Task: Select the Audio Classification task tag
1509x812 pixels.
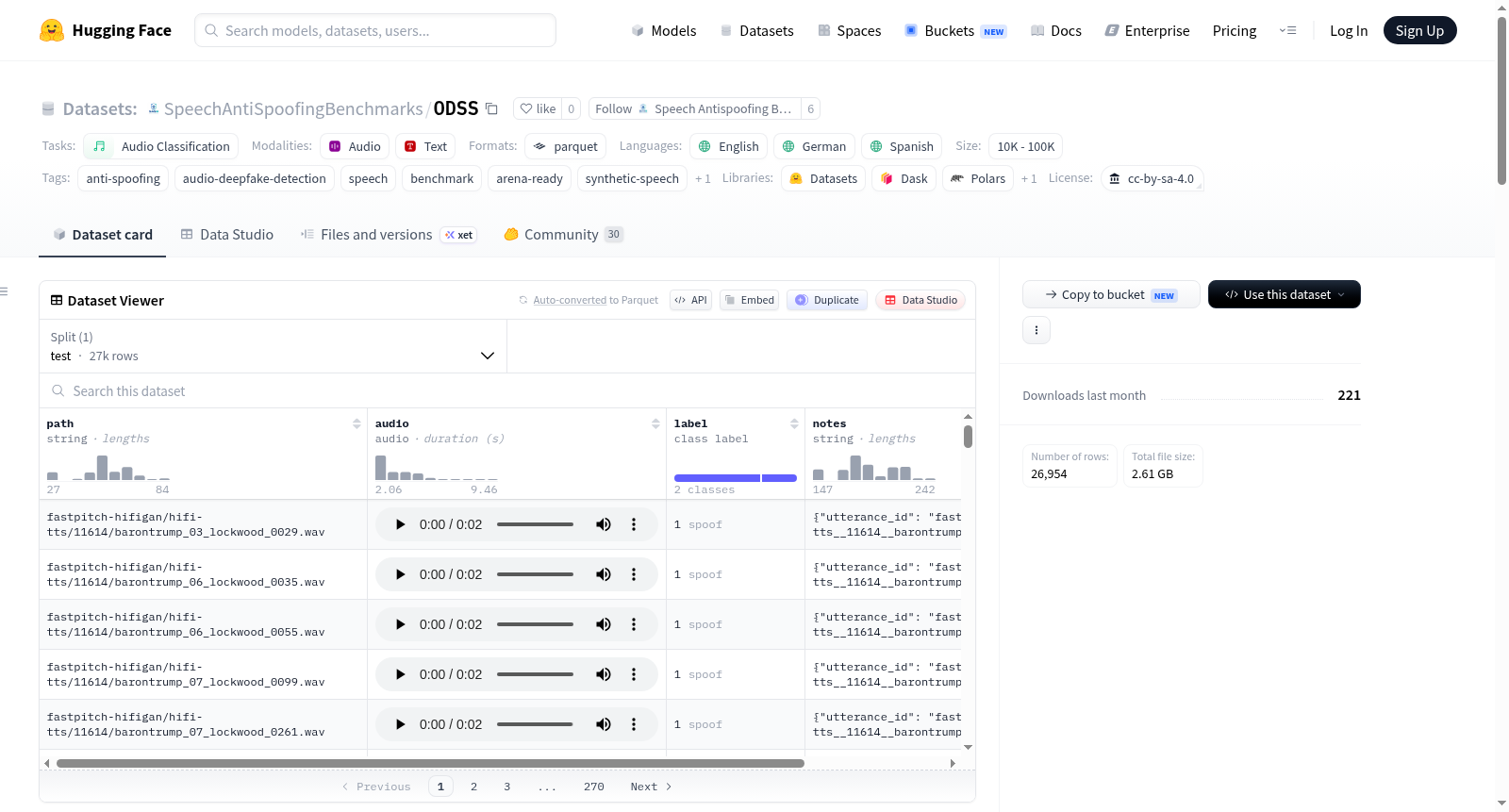Action: (161, 146)
